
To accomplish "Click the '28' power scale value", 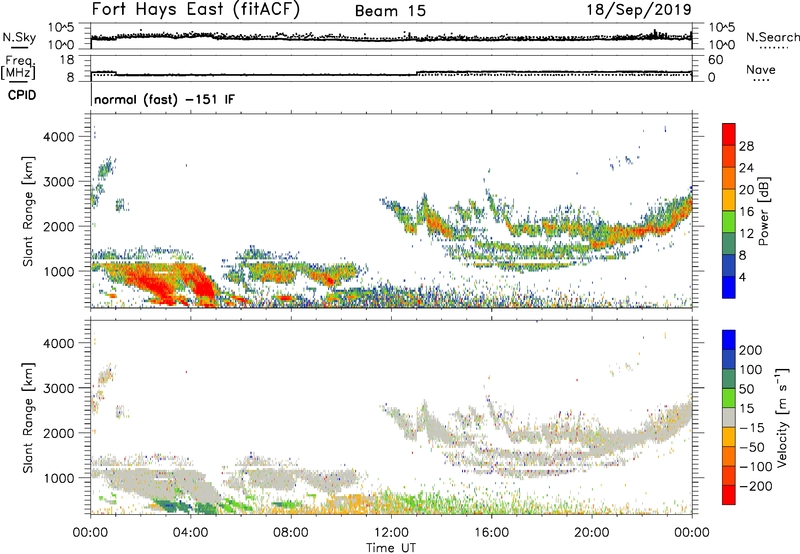I will tap(746, 146).
